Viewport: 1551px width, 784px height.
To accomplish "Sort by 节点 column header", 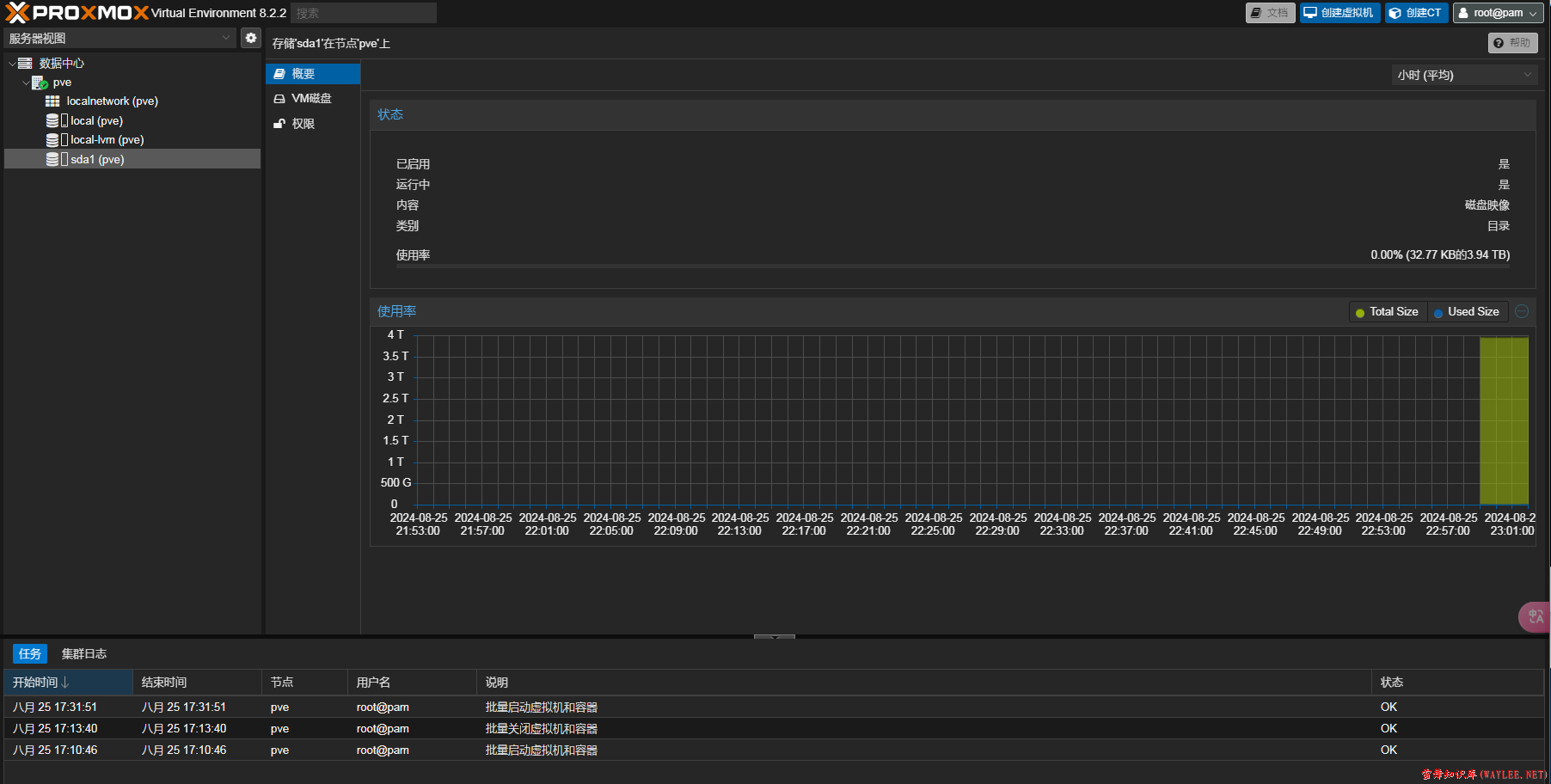I will click(x=304, y=683).
